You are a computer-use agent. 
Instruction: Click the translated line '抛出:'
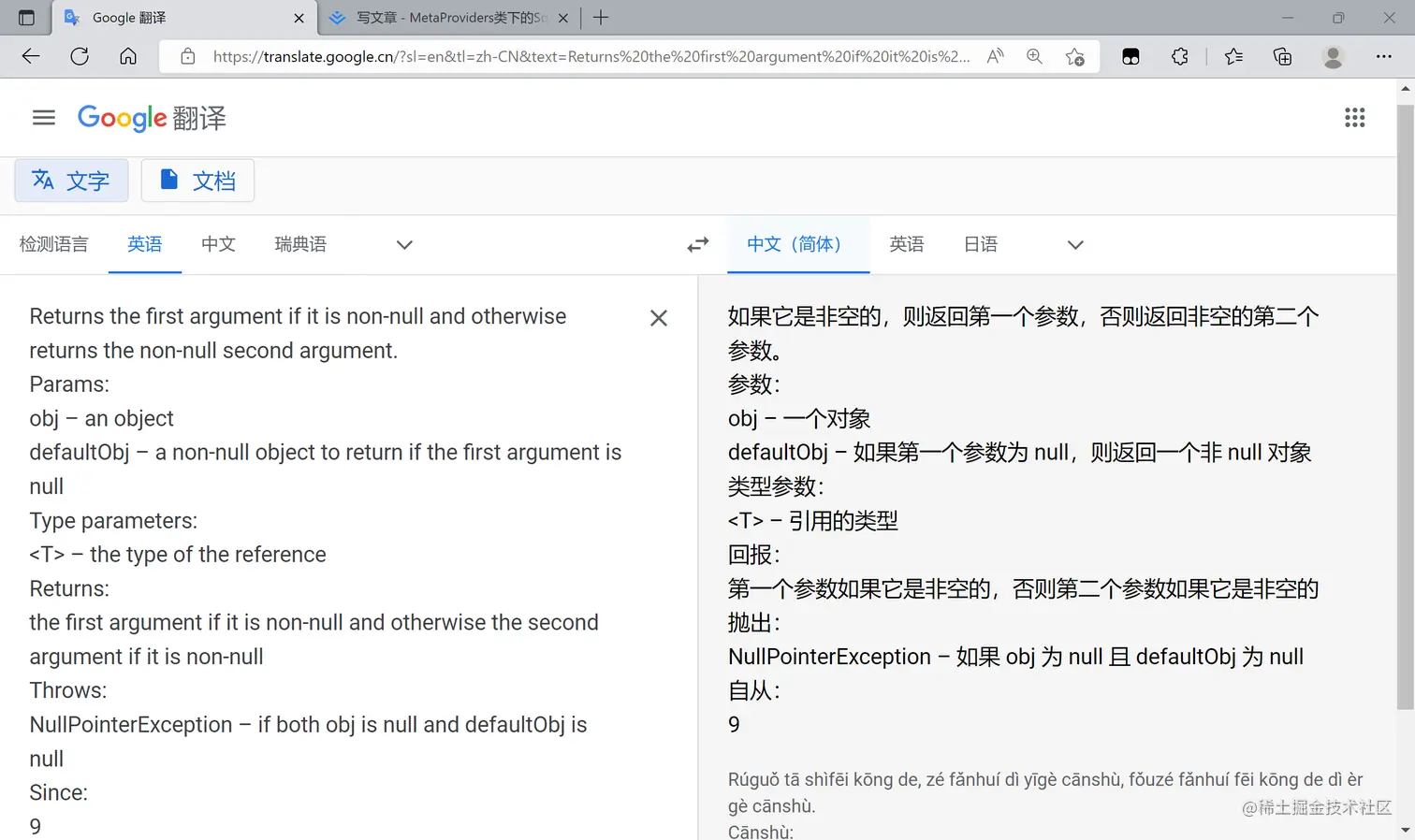pyautogui.click(x=754, y=623)
